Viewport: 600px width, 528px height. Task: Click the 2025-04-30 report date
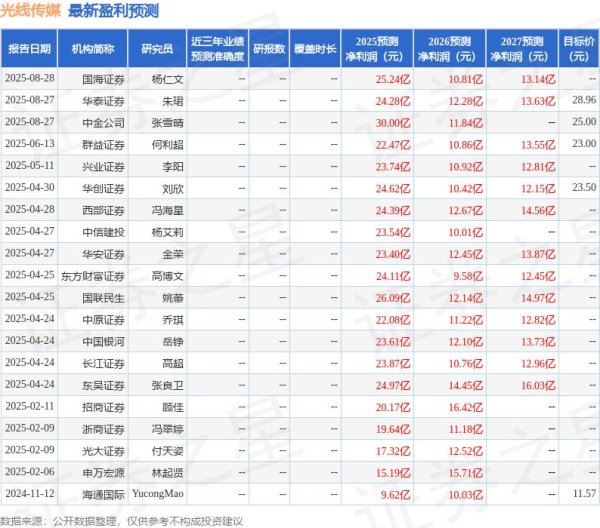point(30,187)
